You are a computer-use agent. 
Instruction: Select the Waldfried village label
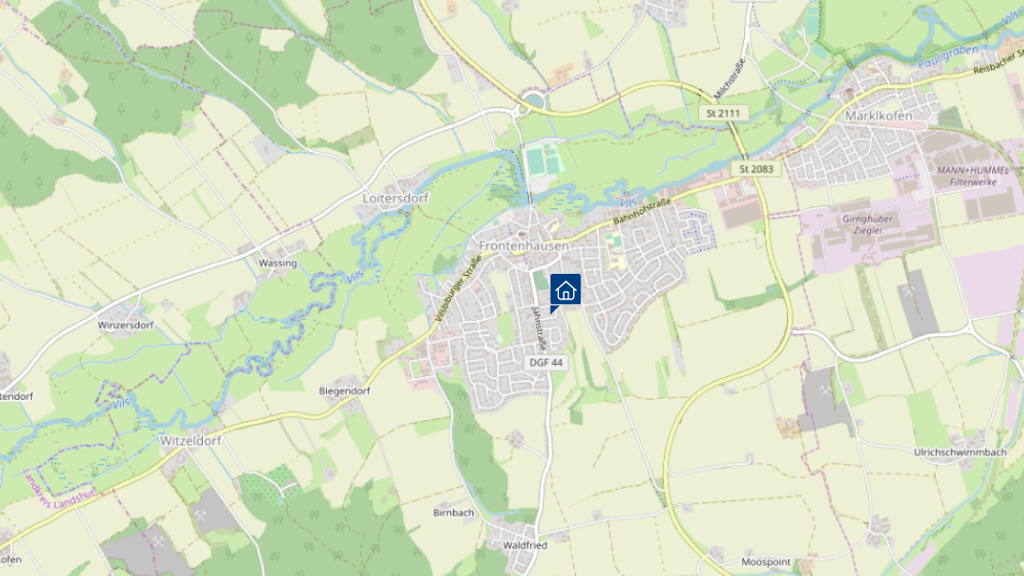[x=525, y=545]
